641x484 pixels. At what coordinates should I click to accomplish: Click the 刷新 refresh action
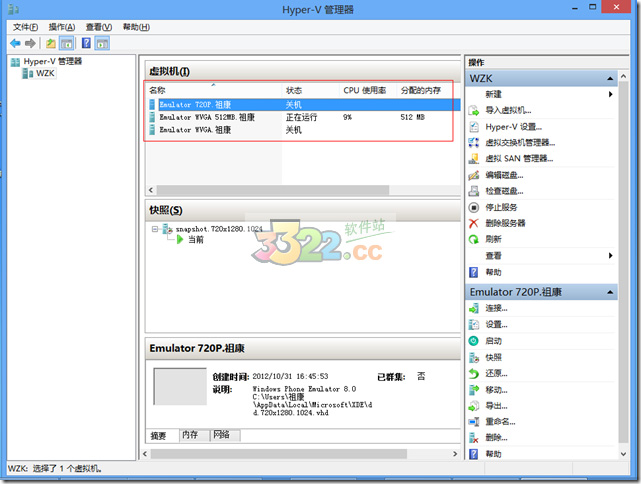point(493,239)
